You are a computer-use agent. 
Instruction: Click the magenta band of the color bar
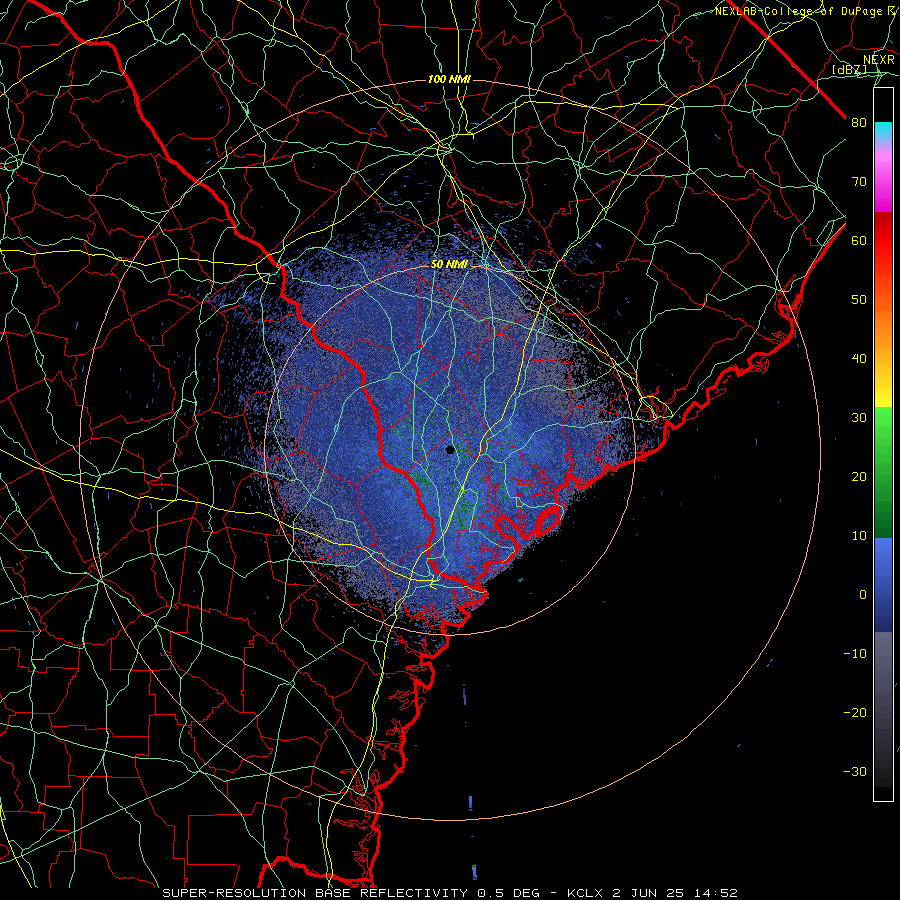coord(883,178)
